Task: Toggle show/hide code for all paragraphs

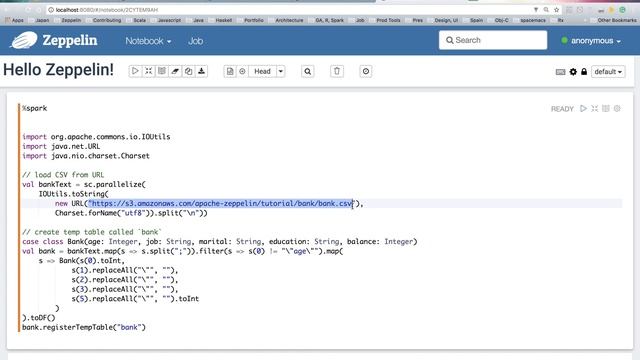Action: 149,71
